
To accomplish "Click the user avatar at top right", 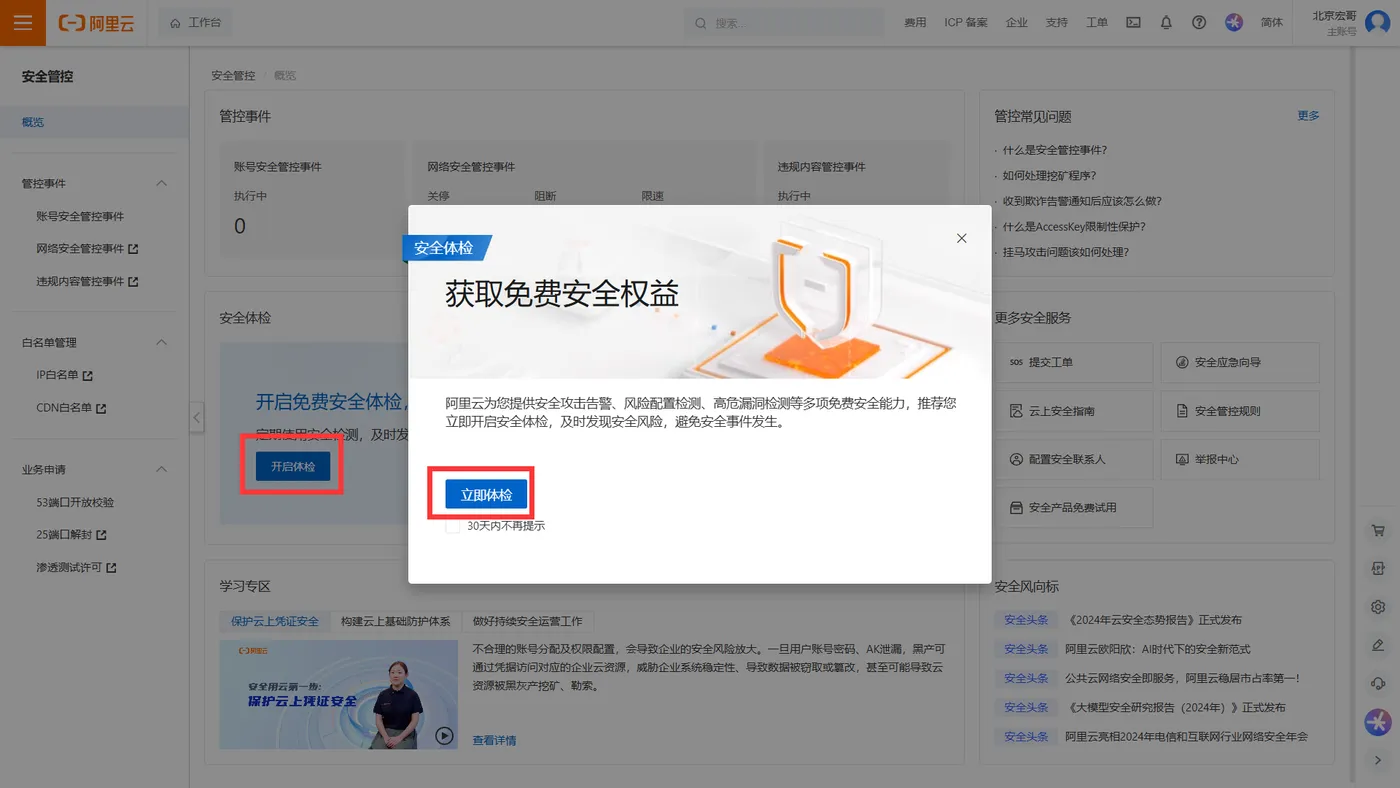I will coord(1377,22).
